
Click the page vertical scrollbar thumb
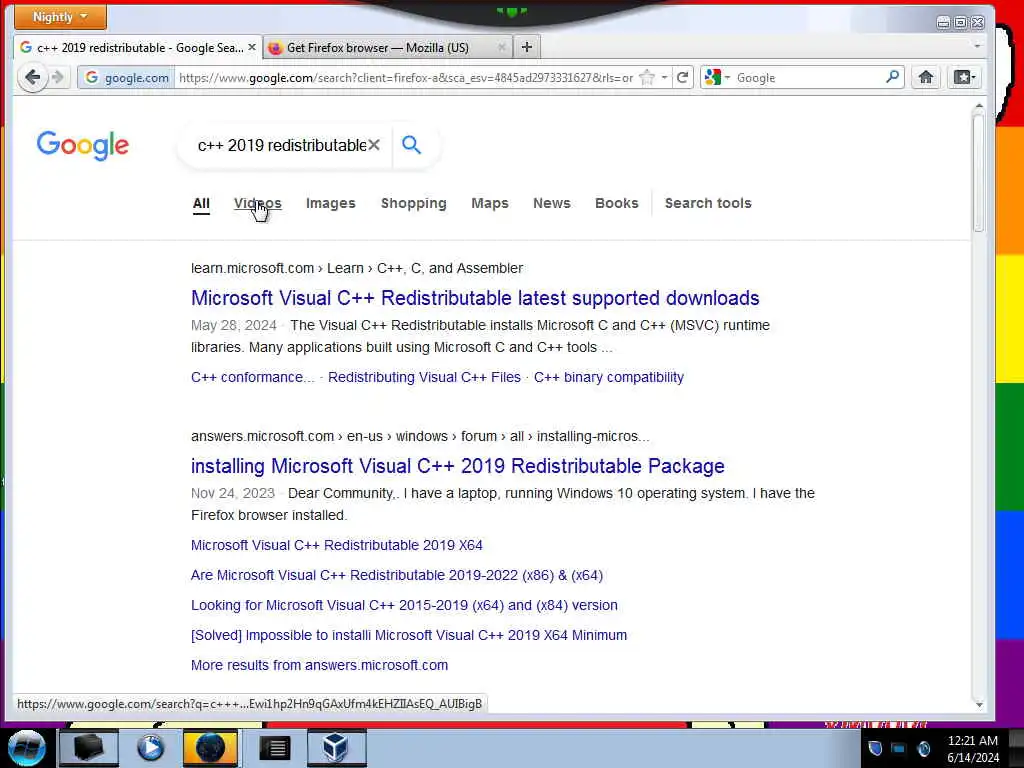978,173
